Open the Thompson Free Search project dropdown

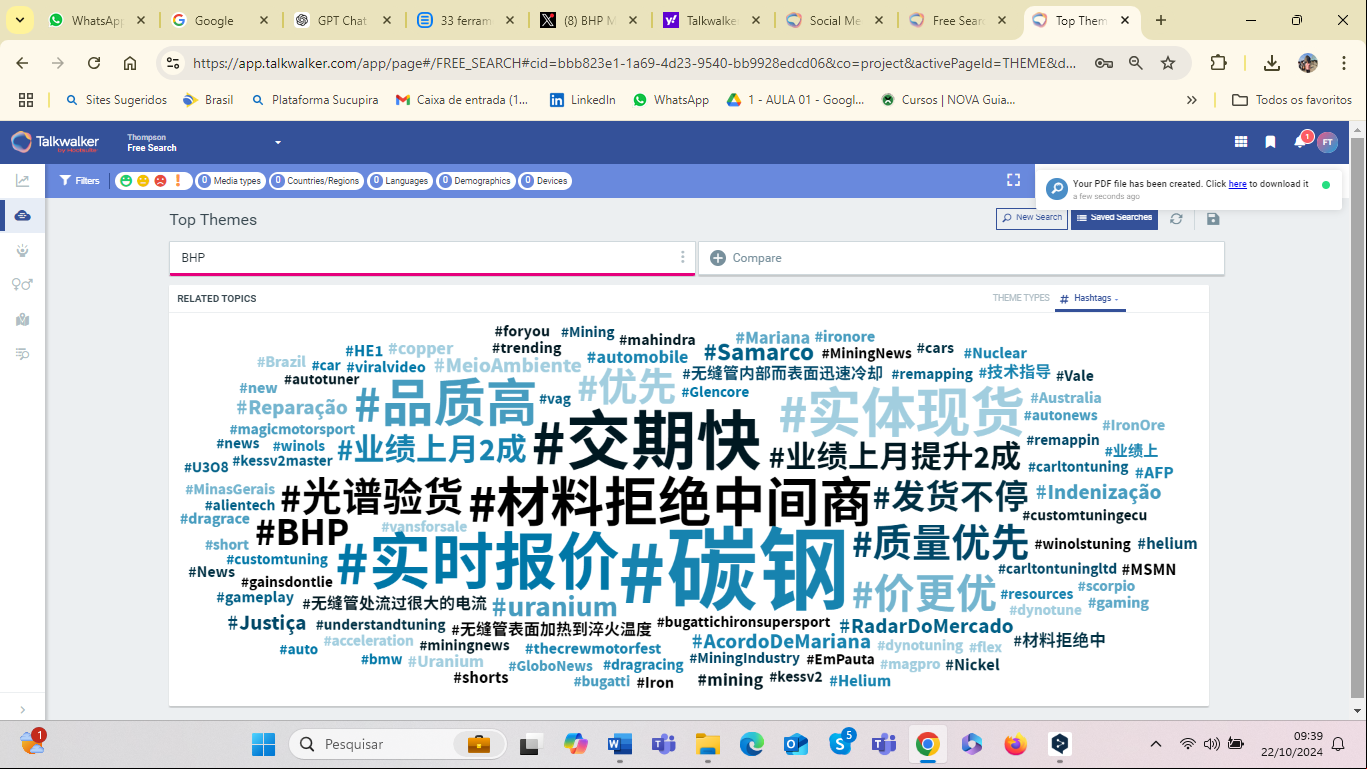pos(204,143)
